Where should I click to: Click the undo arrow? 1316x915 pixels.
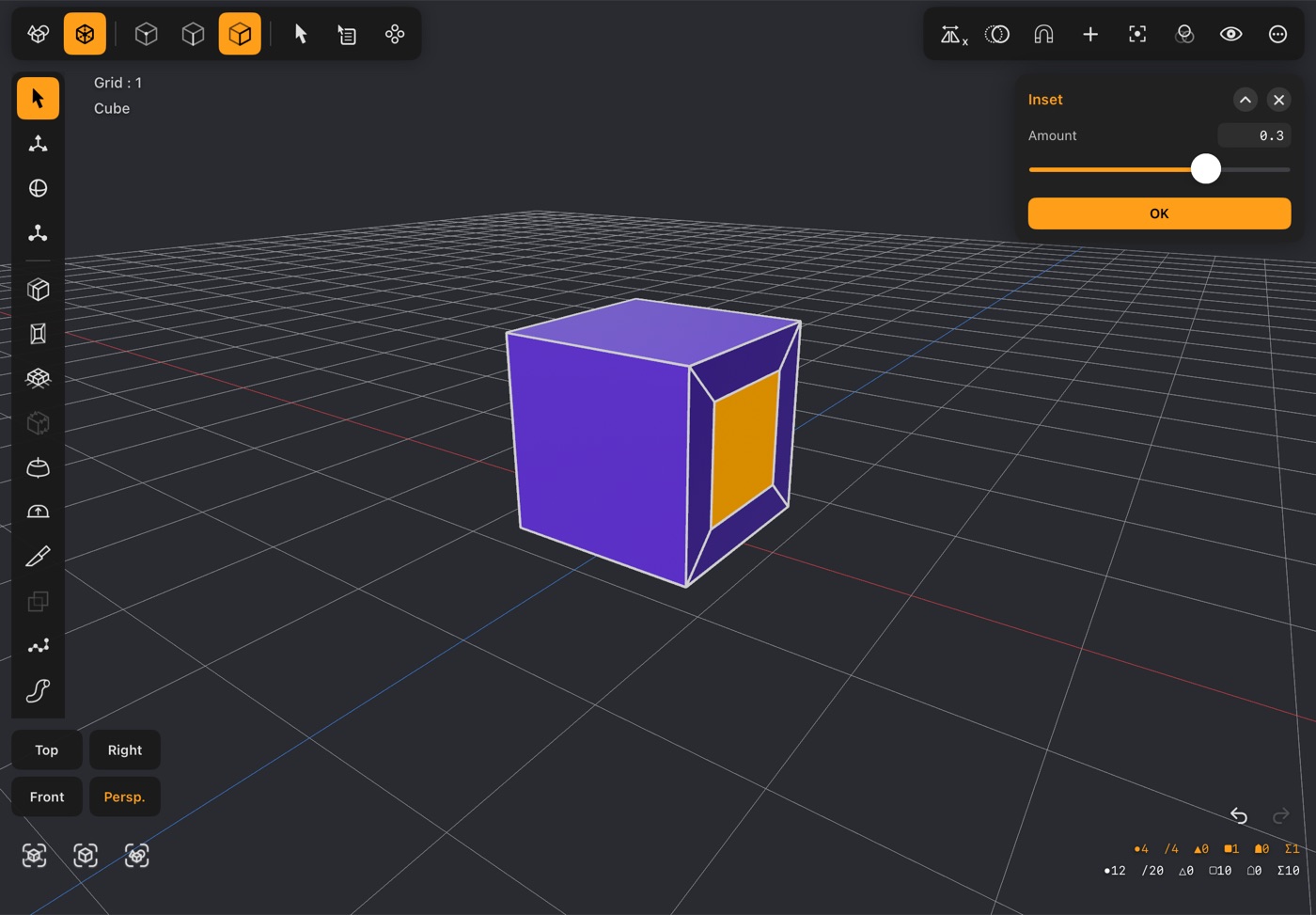pos(1239,815)
